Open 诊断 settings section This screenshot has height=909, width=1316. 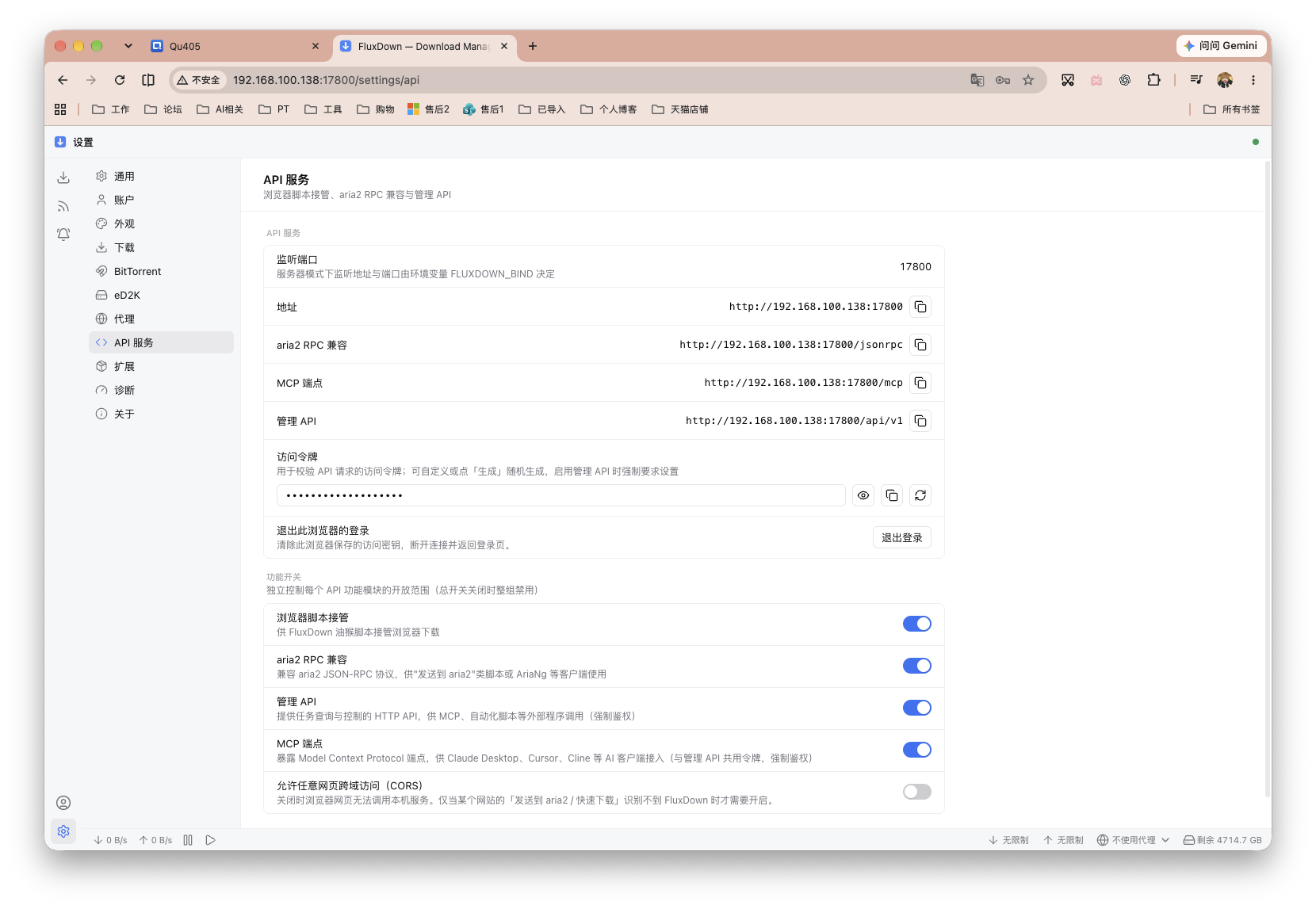162,390
